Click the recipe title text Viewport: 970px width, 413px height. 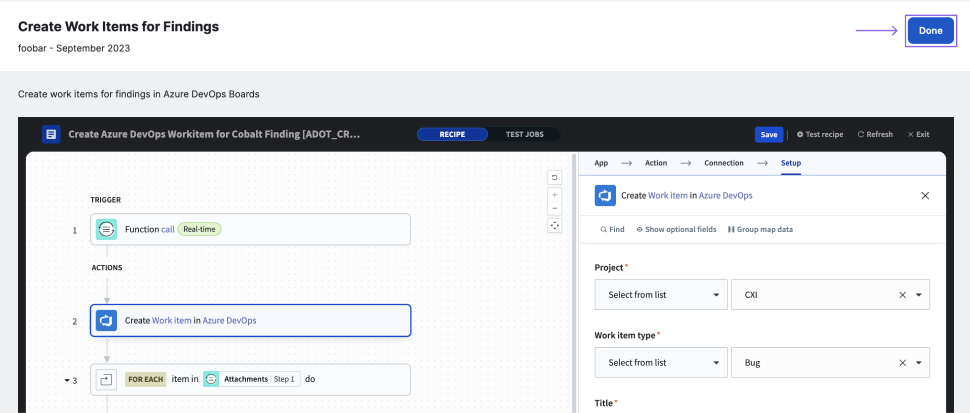(213, 134)
